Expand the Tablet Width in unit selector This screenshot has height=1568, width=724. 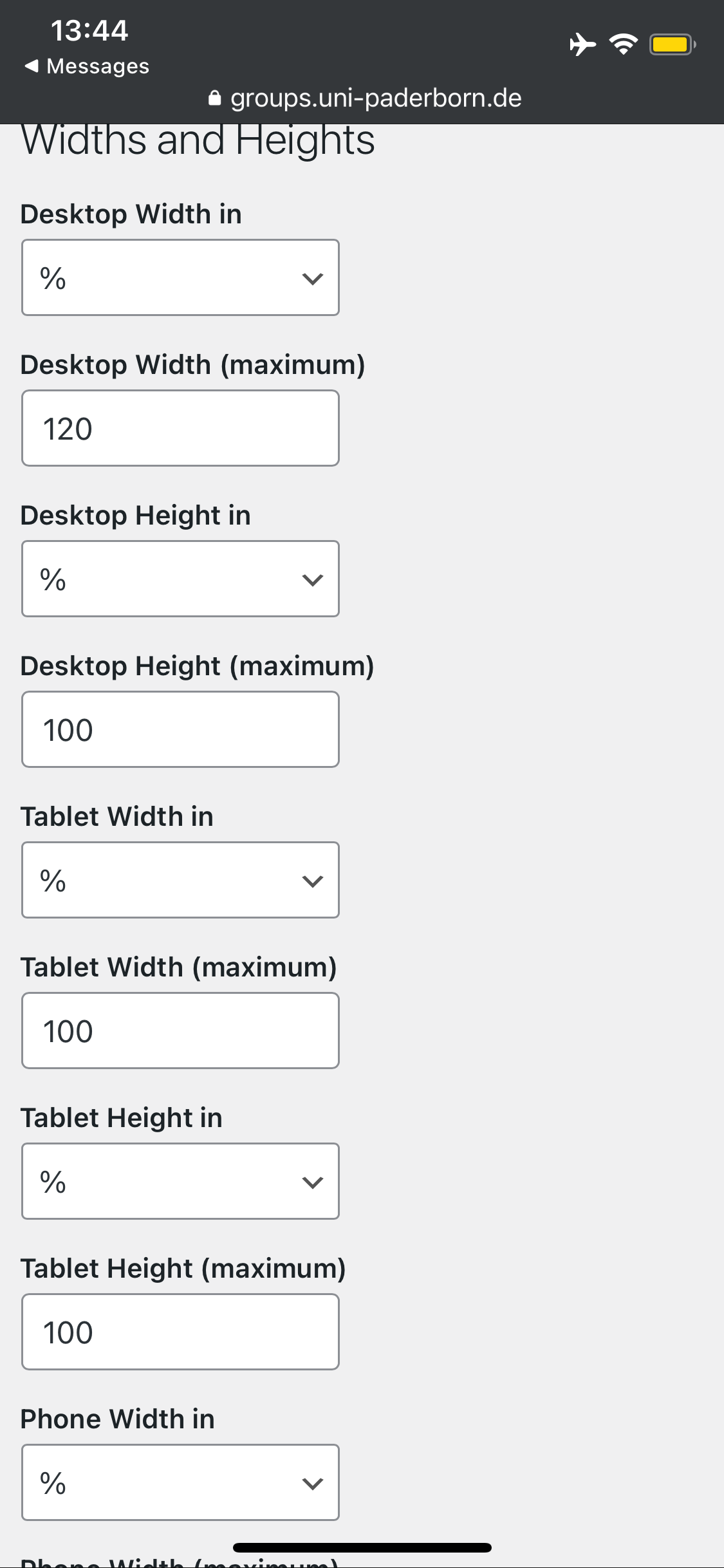pyautogui.click(x=180, y=880)
